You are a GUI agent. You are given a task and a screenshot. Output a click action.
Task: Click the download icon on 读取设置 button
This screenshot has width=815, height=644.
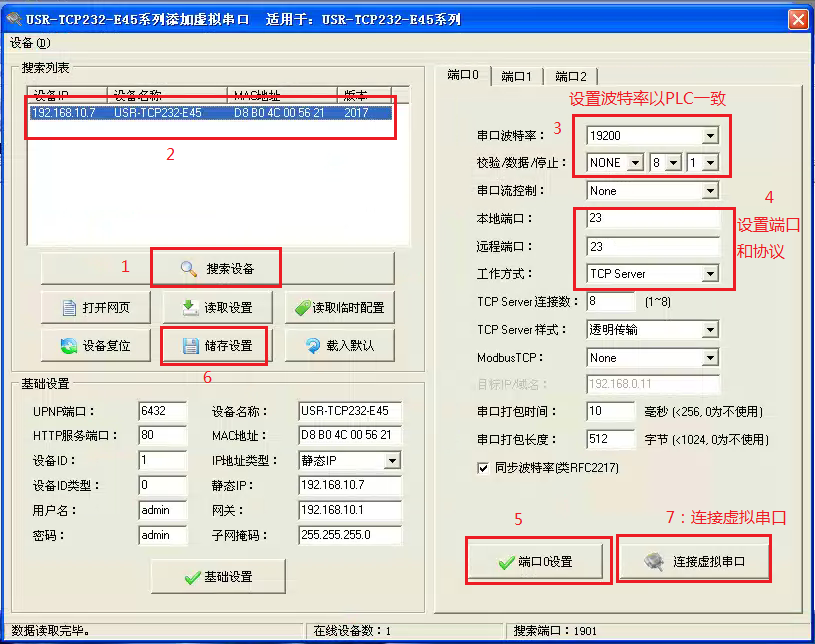coord(188,308)
